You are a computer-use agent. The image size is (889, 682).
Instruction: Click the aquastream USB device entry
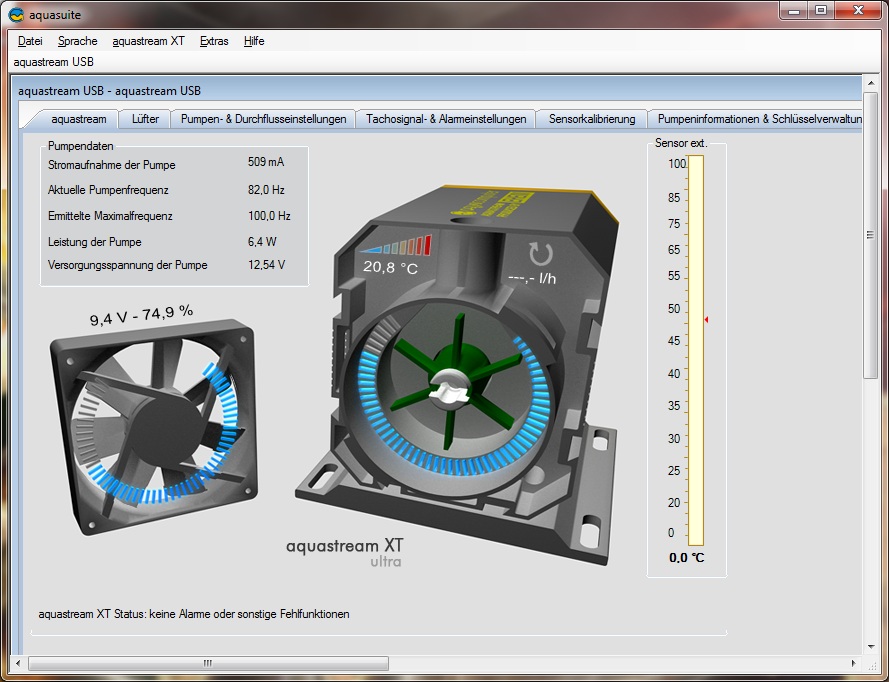tap(53, 62)
